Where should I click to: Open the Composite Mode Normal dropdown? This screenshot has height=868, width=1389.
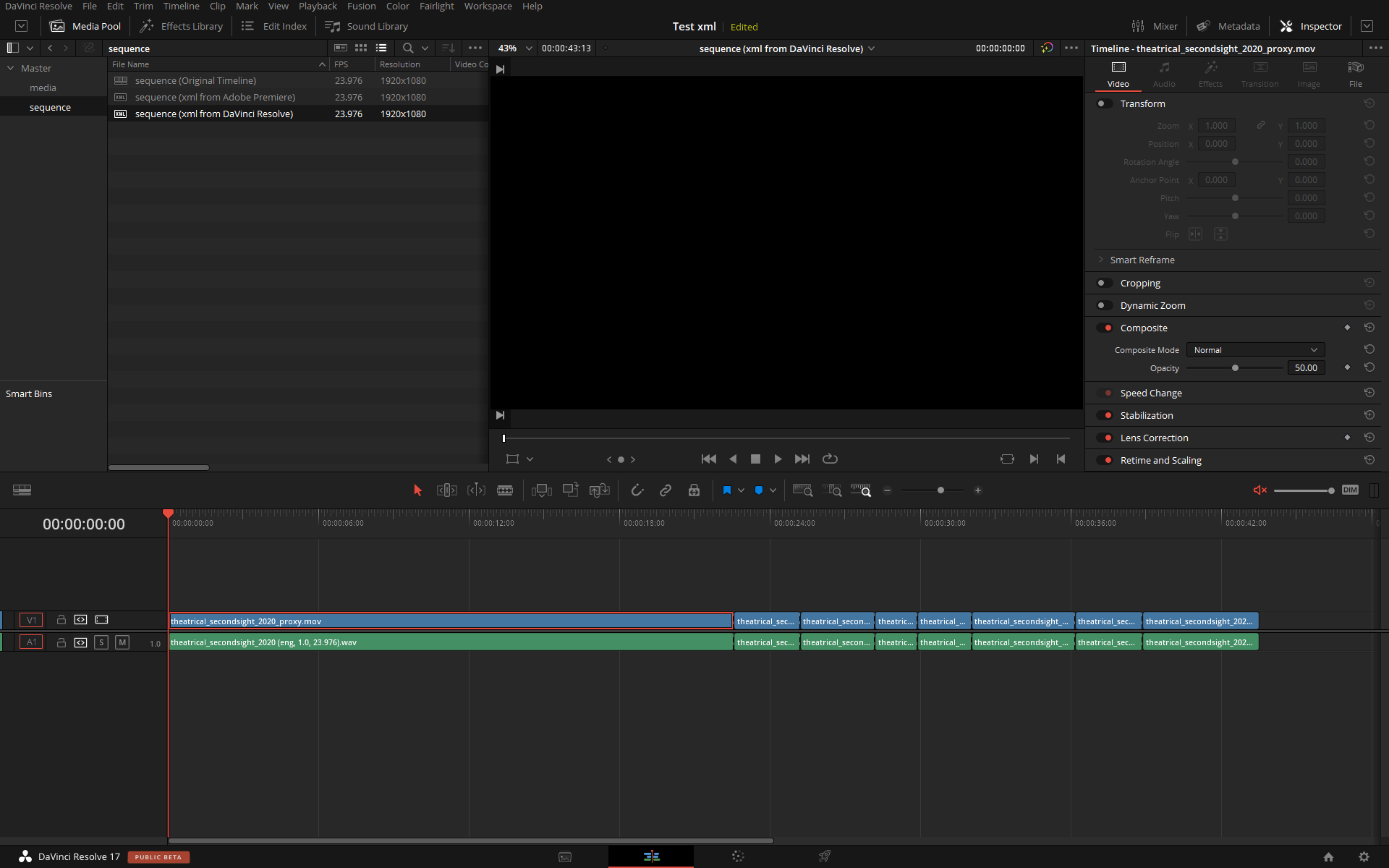(1255, 350)
